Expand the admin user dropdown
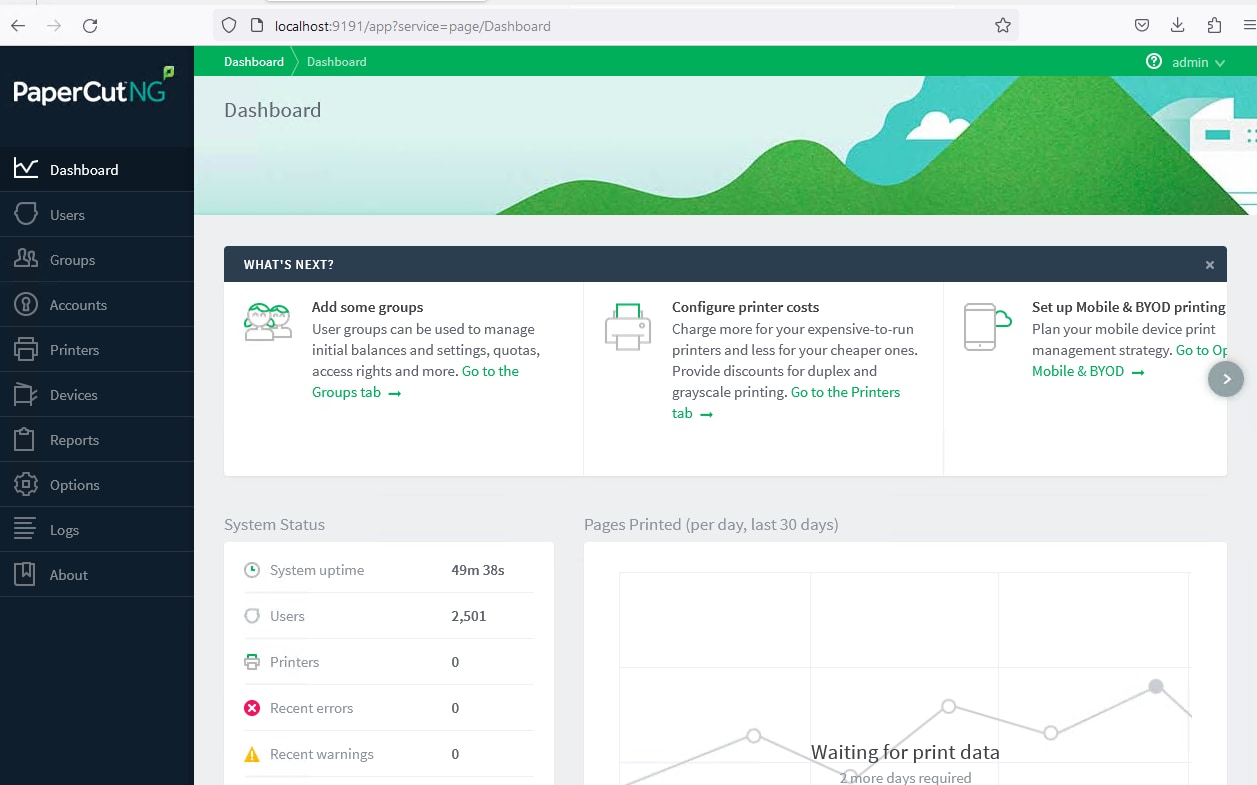1257x785 pixels. tap(1198, 62)
